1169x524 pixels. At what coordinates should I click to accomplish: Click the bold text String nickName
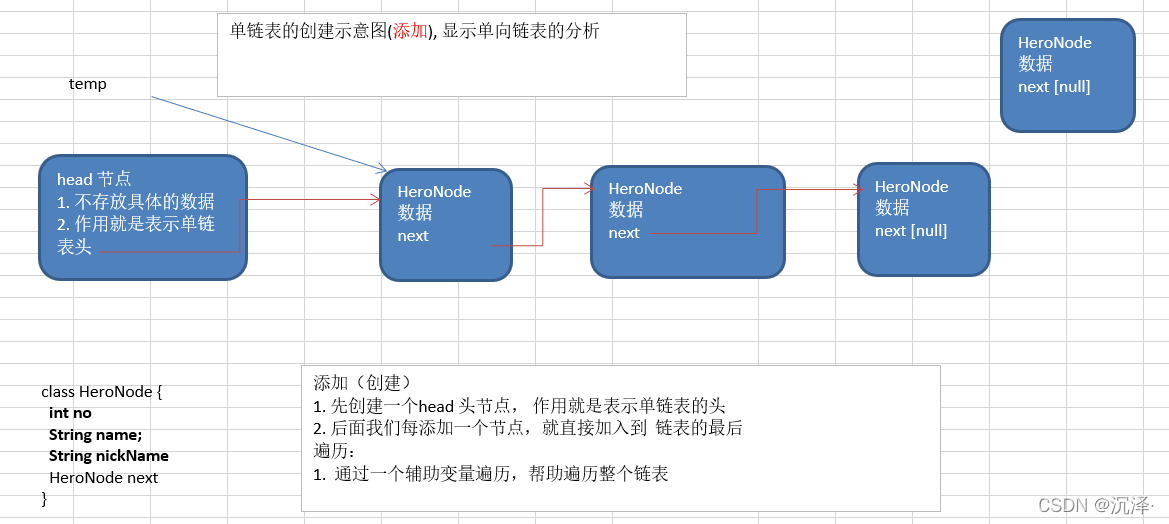coord(109,456)
